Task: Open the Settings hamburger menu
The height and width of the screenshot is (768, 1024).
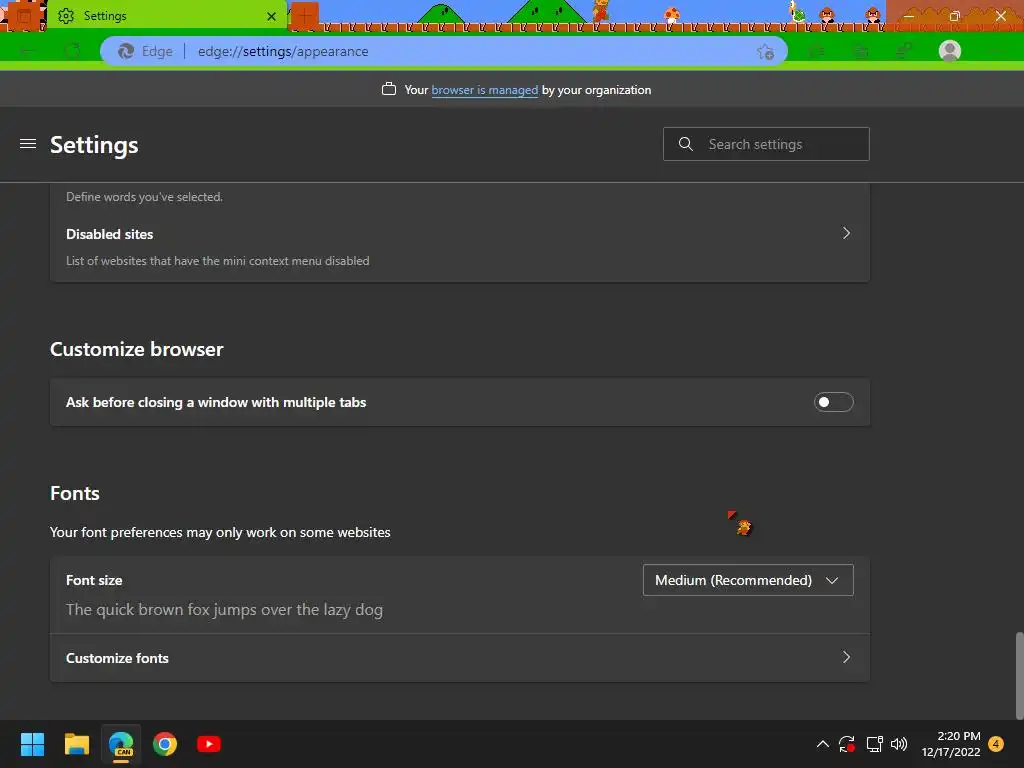Action: (x=27, y=144)
